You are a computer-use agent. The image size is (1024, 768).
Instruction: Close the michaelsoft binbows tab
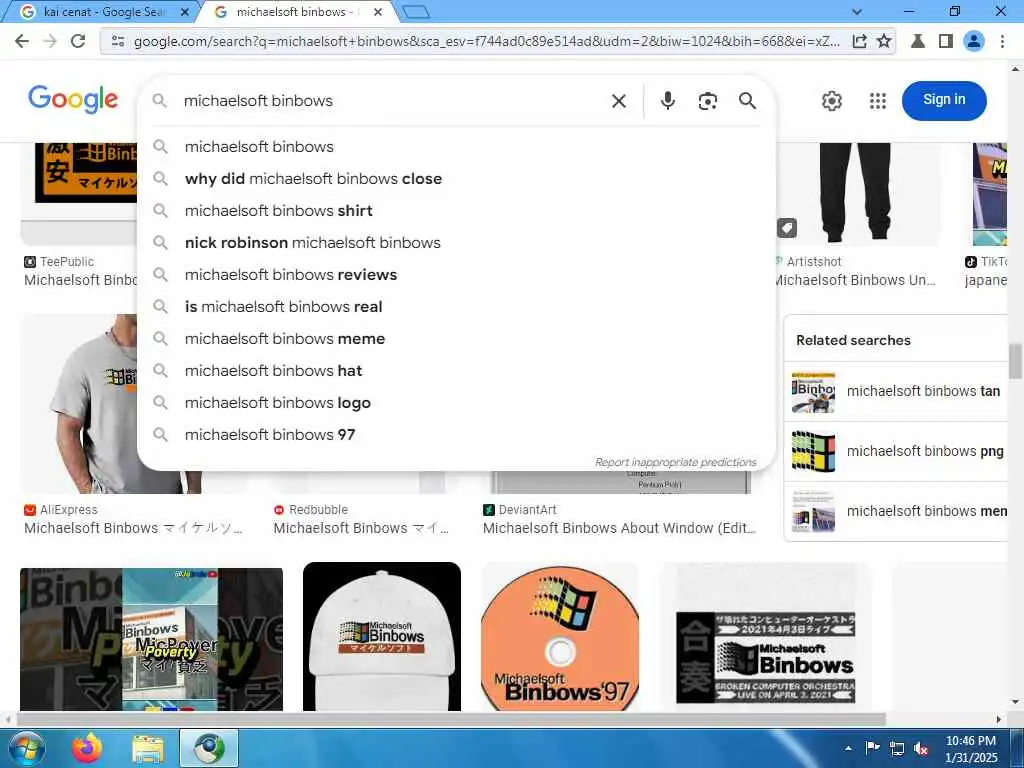[x=377, y=12]
